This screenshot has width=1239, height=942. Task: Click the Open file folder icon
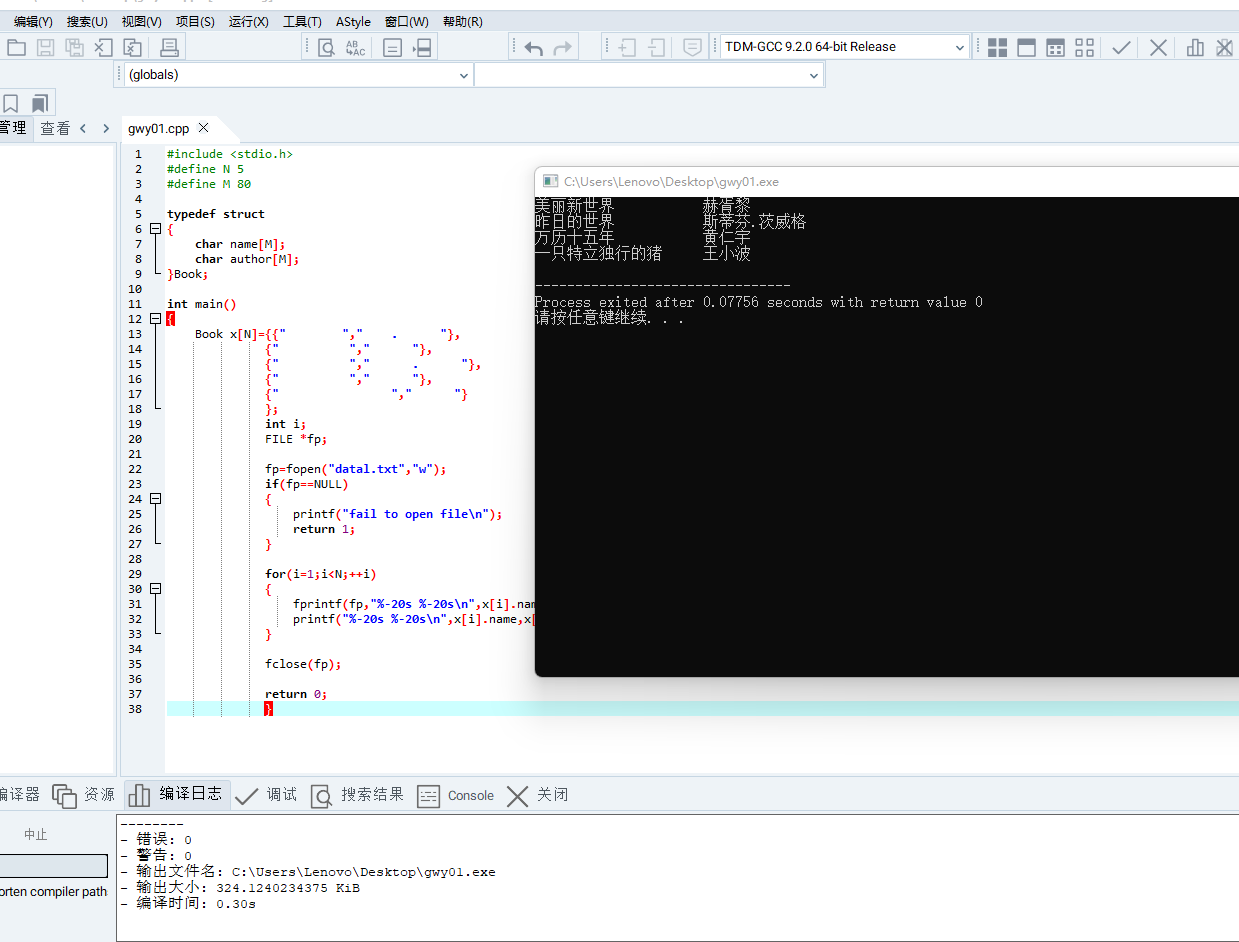(16, 47)
